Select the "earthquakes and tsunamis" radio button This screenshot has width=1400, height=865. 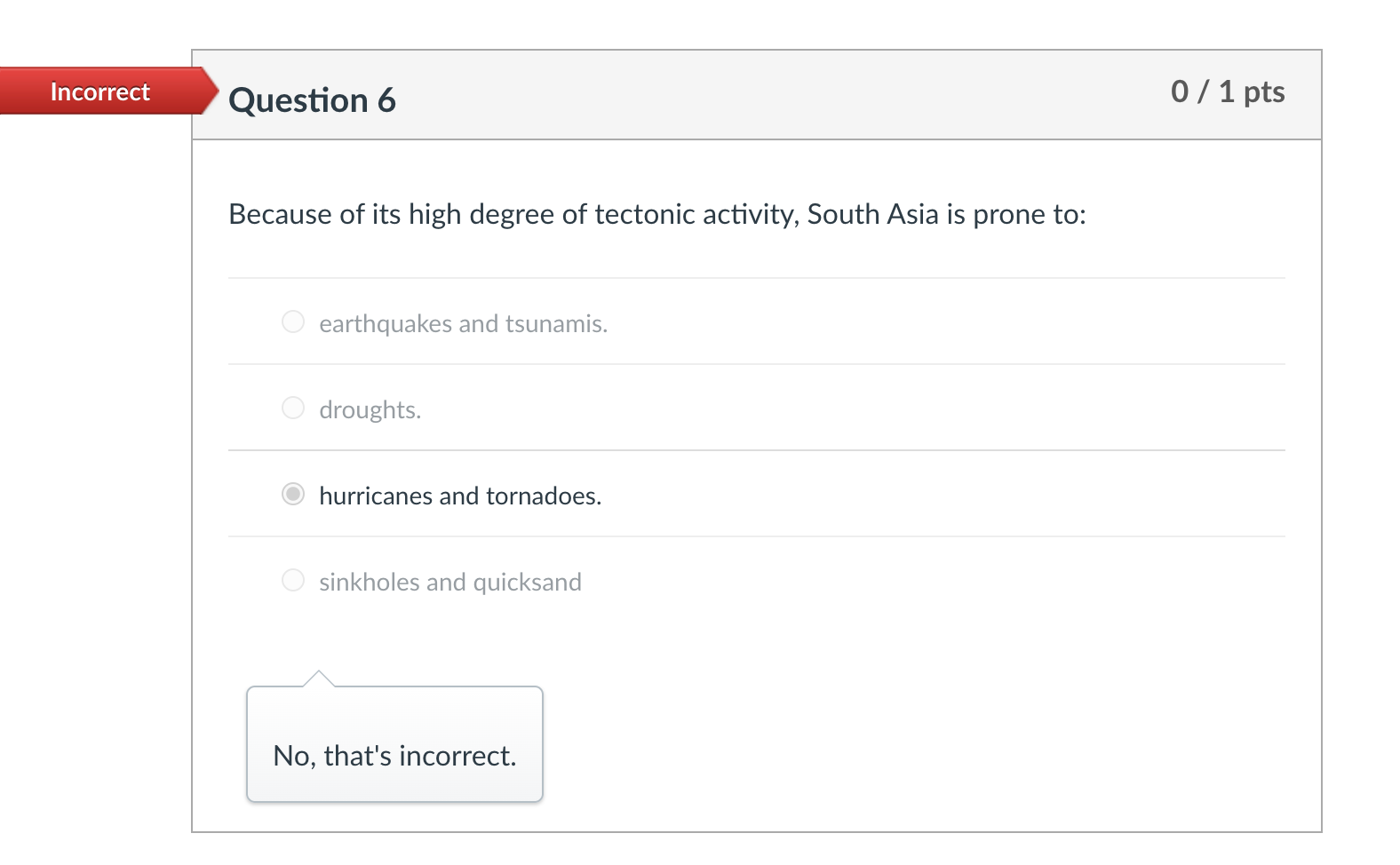[293, 321]
